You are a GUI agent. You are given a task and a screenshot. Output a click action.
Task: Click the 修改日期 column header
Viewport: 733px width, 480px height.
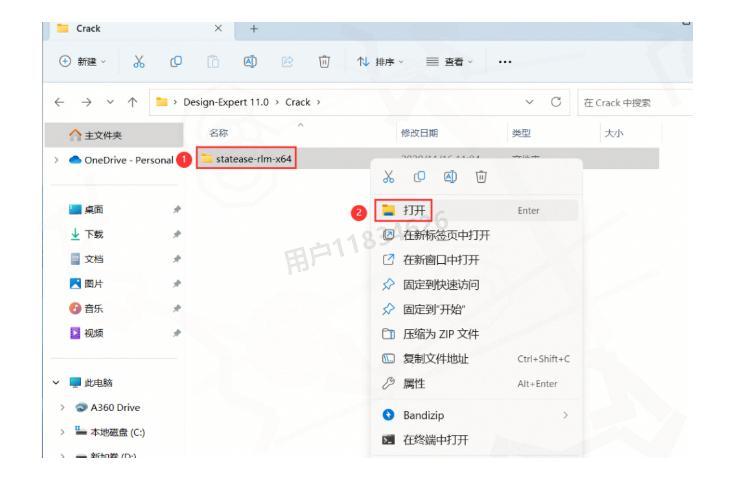coord(419,133)
